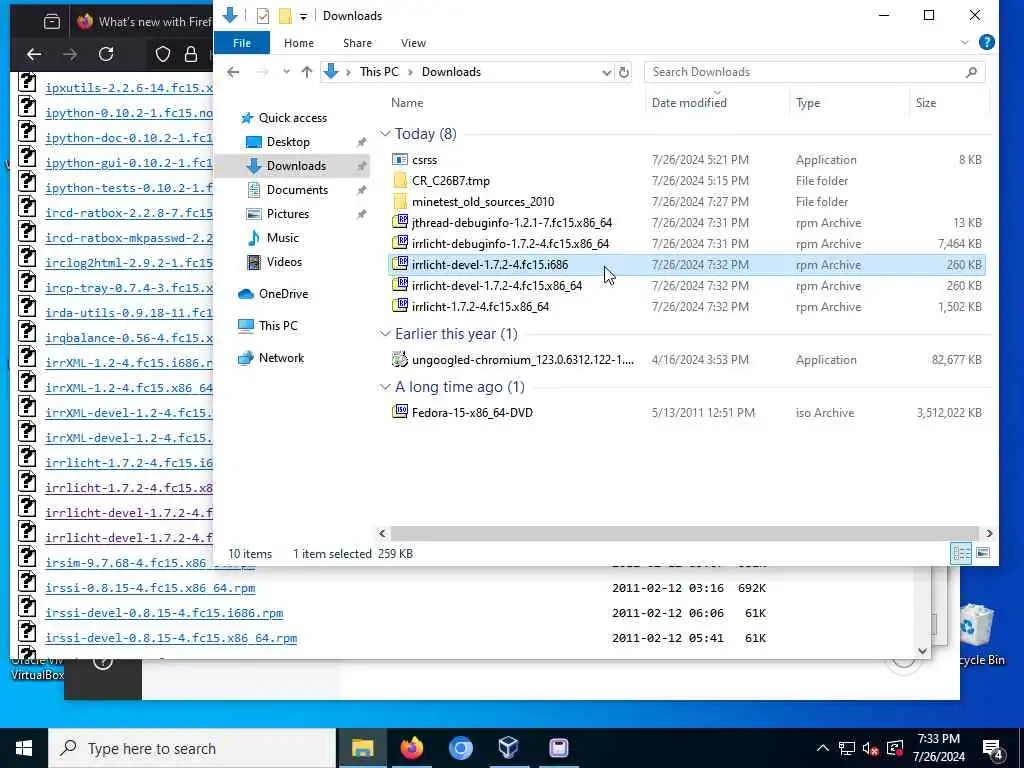Screen dimensions: 1024x768
Task: Switch to large icons view layout icon
Action: click(983, 554)
